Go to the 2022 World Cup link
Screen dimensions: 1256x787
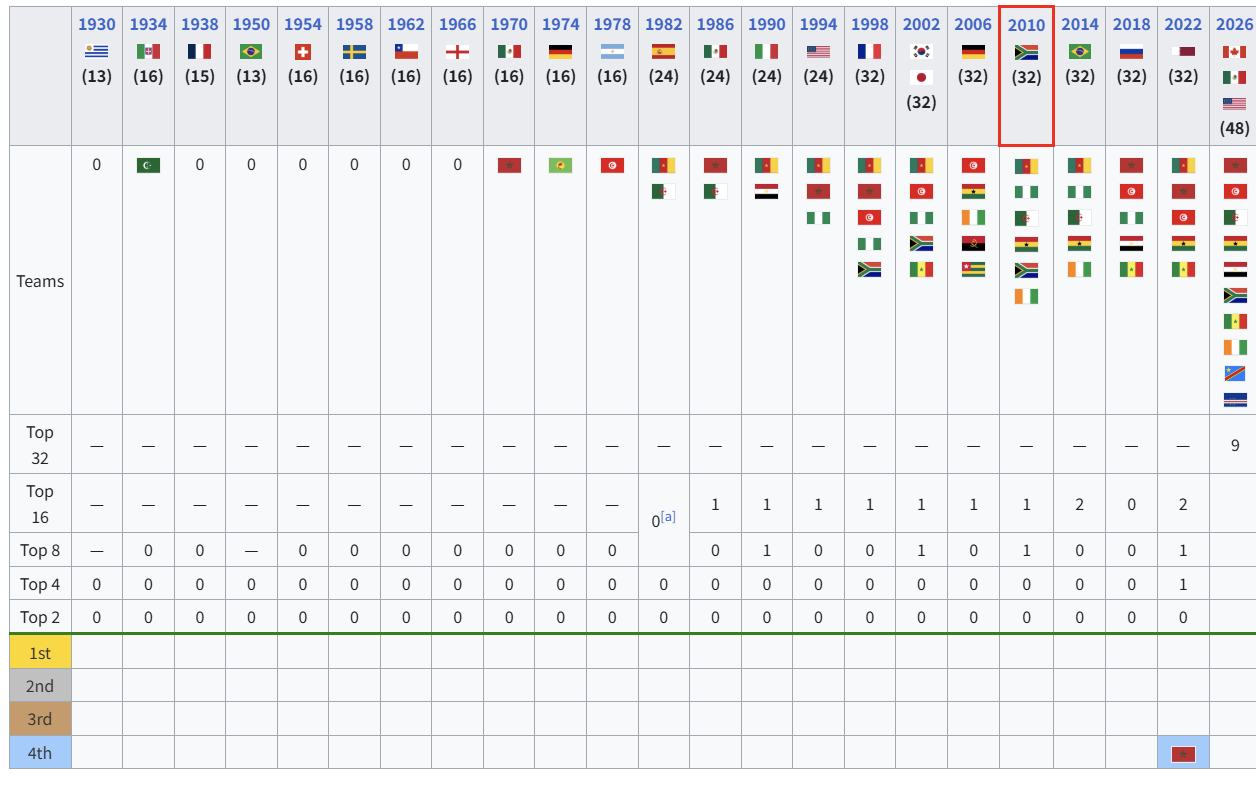(1183, 24)
